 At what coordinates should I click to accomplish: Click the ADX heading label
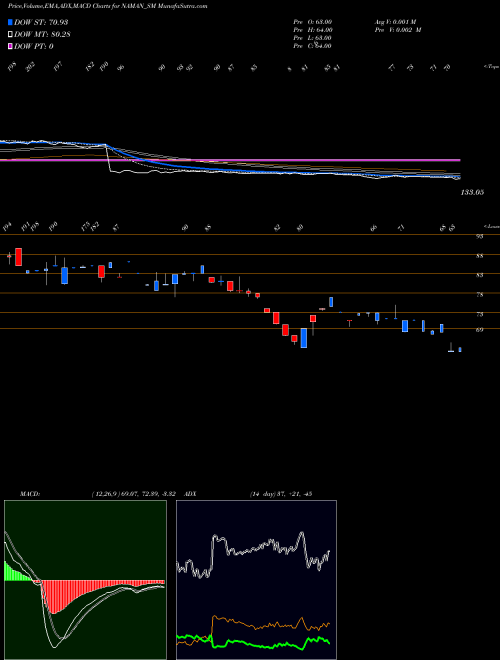pyautogui.click(x=190, y=494)
